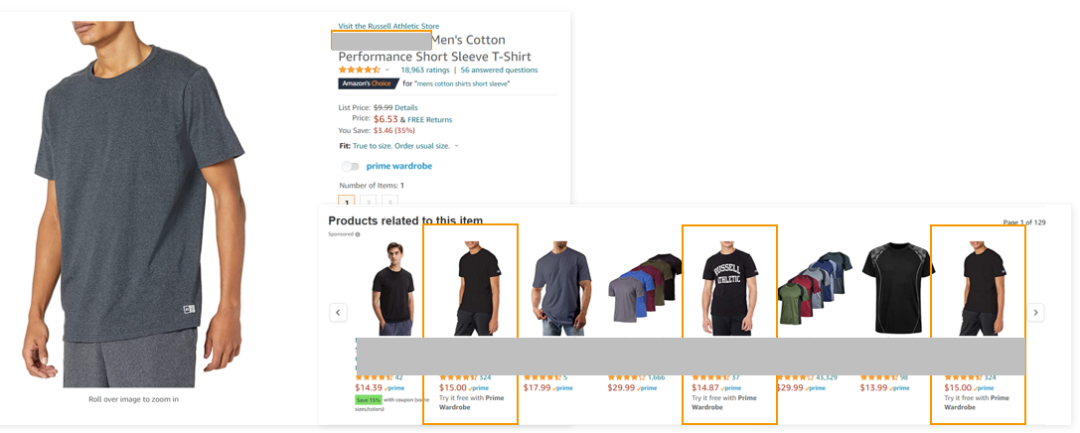Click the FREE Returns link
Viewport: 1080px width, 433px height.
[x=431, y=119]
